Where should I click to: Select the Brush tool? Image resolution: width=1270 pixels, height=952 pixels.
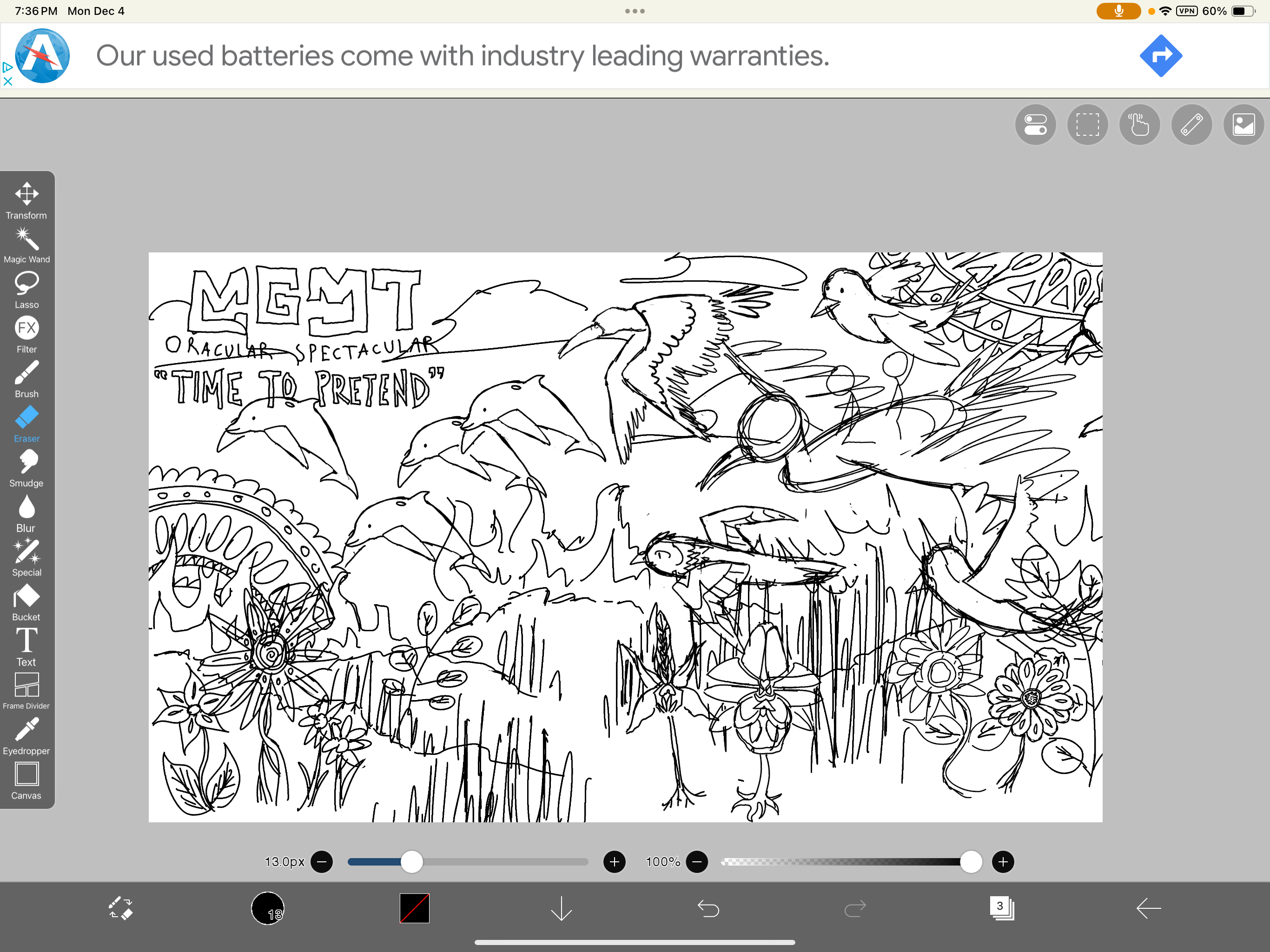[26, 379]
